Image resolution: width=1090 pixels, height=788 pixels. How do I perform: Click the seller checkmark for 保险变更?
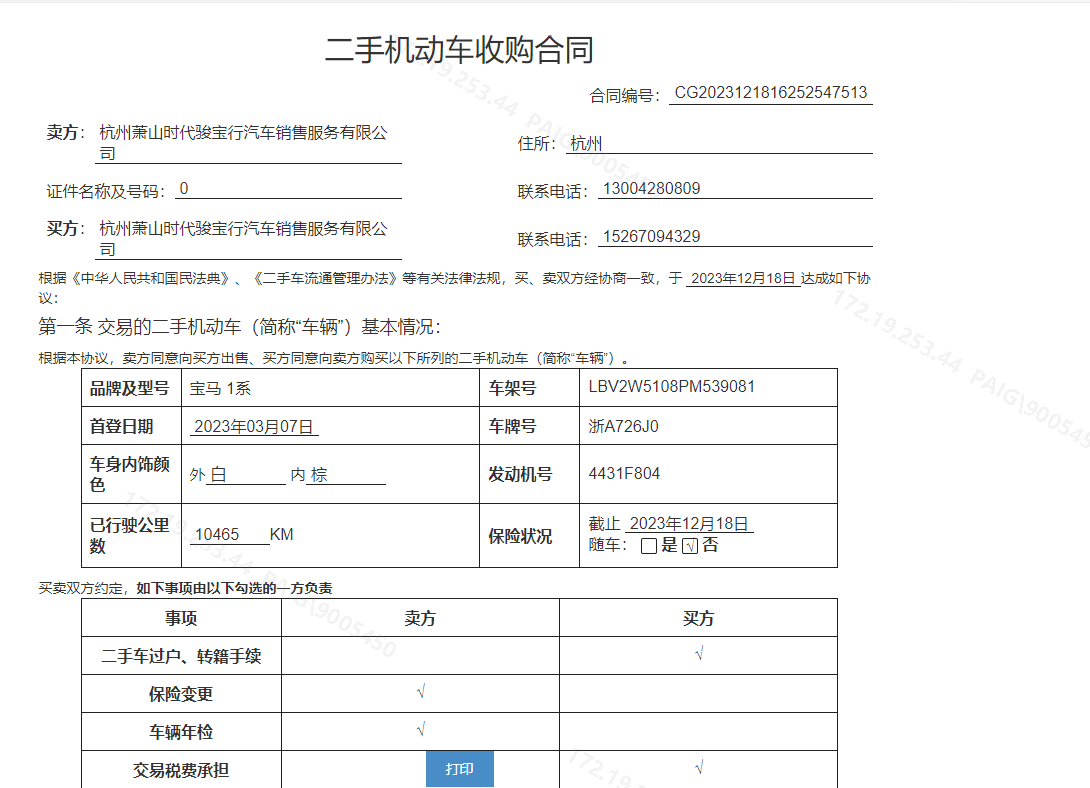(421, 691)
